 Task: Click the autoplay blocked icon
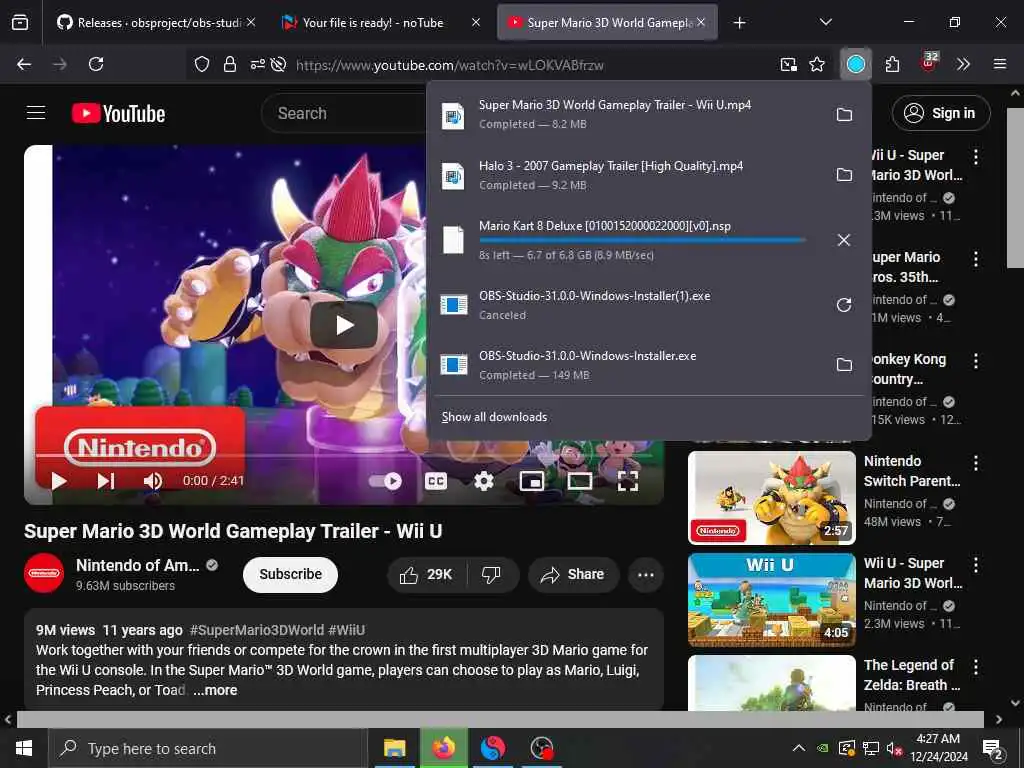click(x=278, y=64)
